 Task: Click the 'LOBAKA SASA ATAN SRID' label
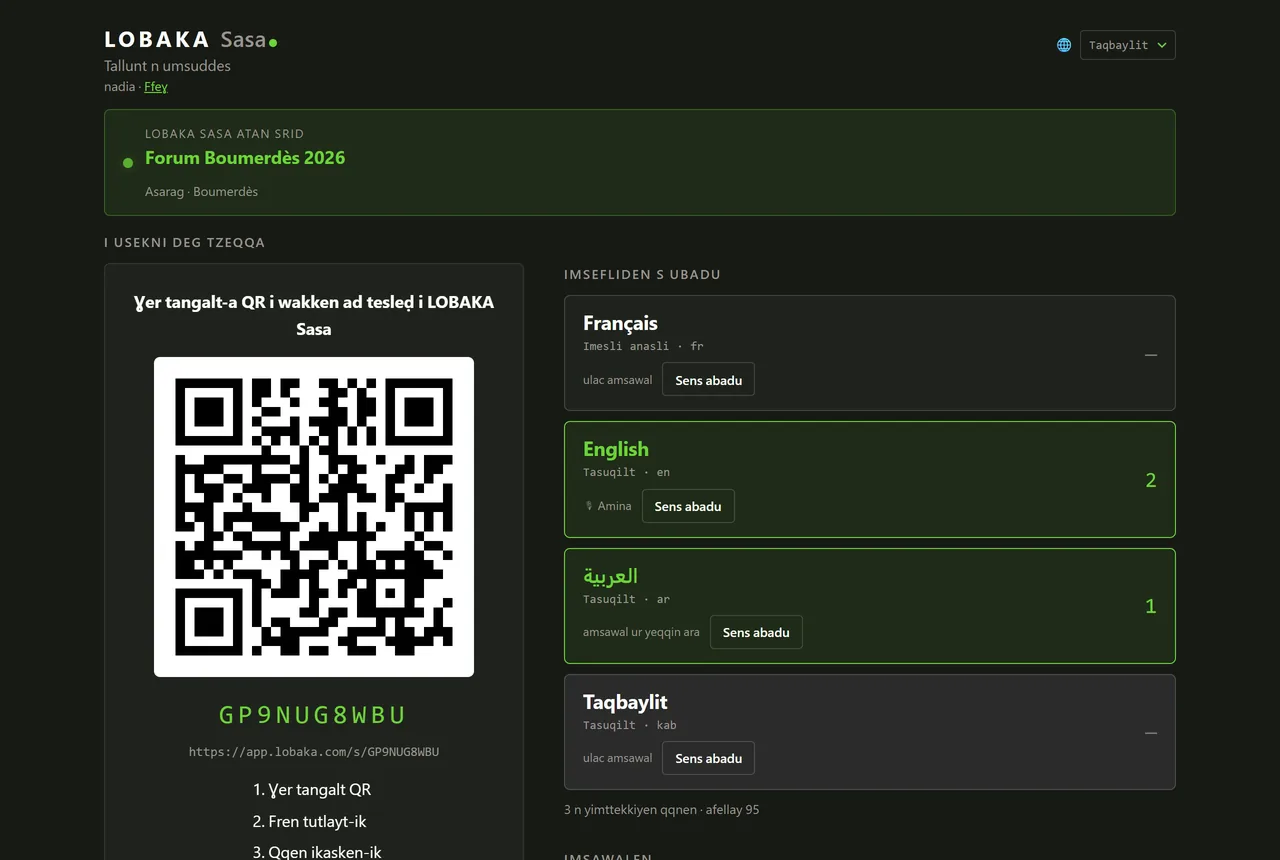[224, 134]
